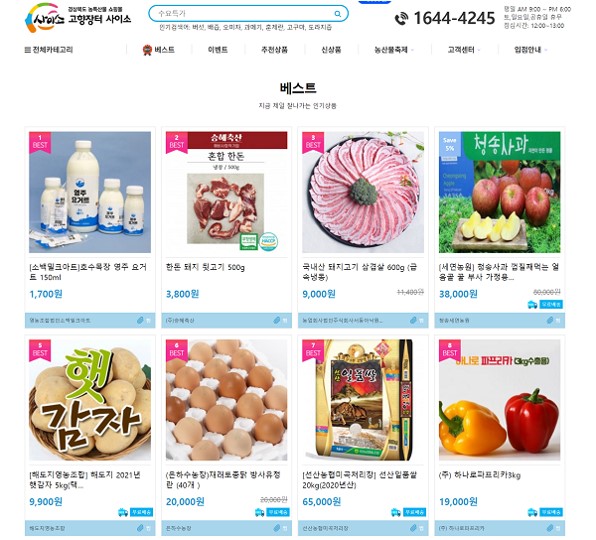Click the phone icon beside 1644-4245
The width and height of the screenshot is (596, 540).
click(x=401, y=18)
